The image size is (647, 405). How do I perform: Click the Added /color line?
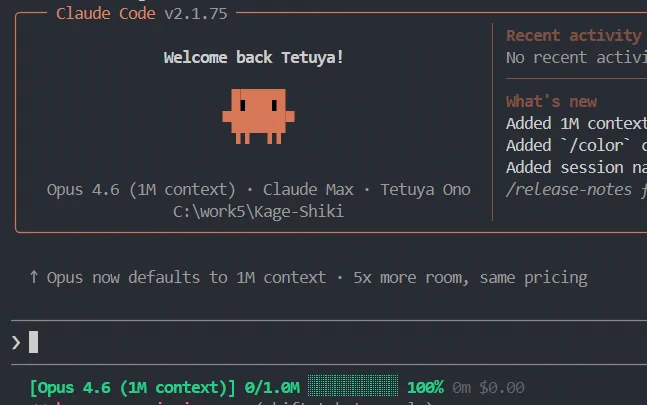click(x=576, y=145)
